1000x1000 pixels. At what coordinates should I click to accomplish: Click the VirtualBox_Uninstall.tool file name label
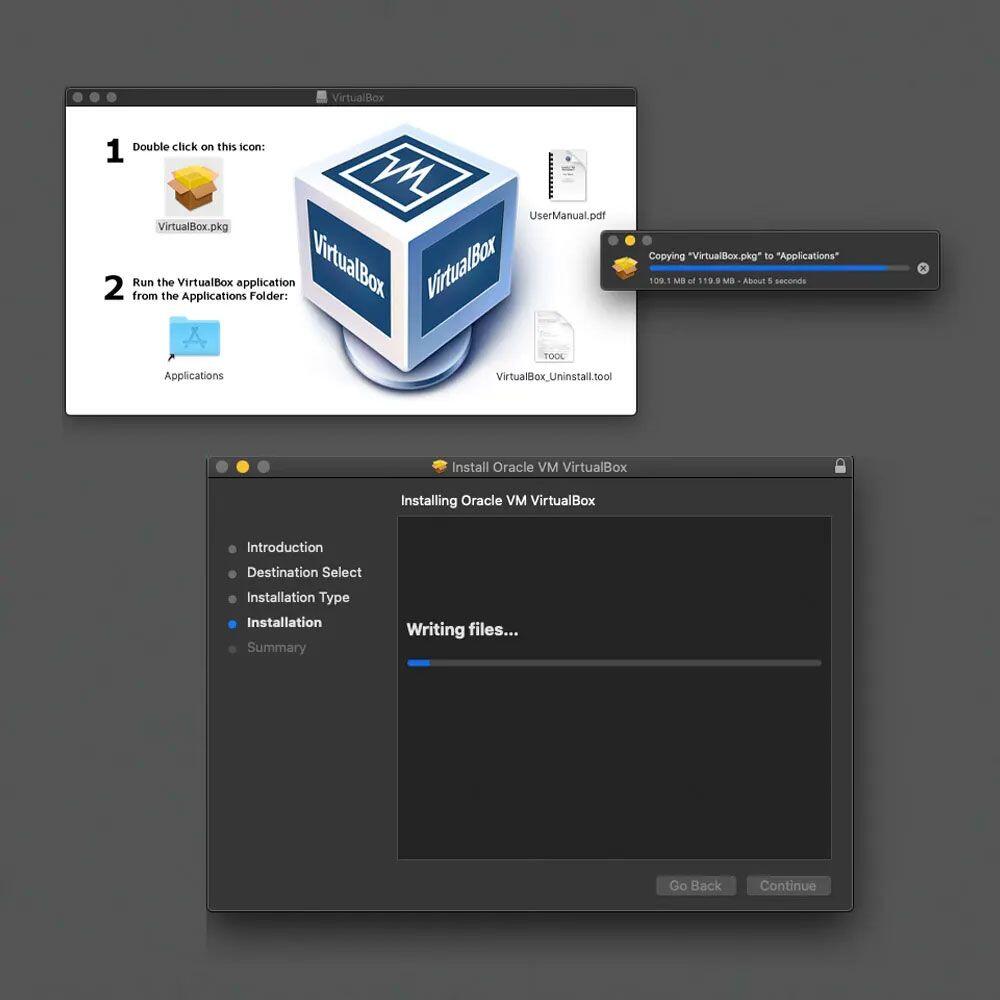click(554, 377)
